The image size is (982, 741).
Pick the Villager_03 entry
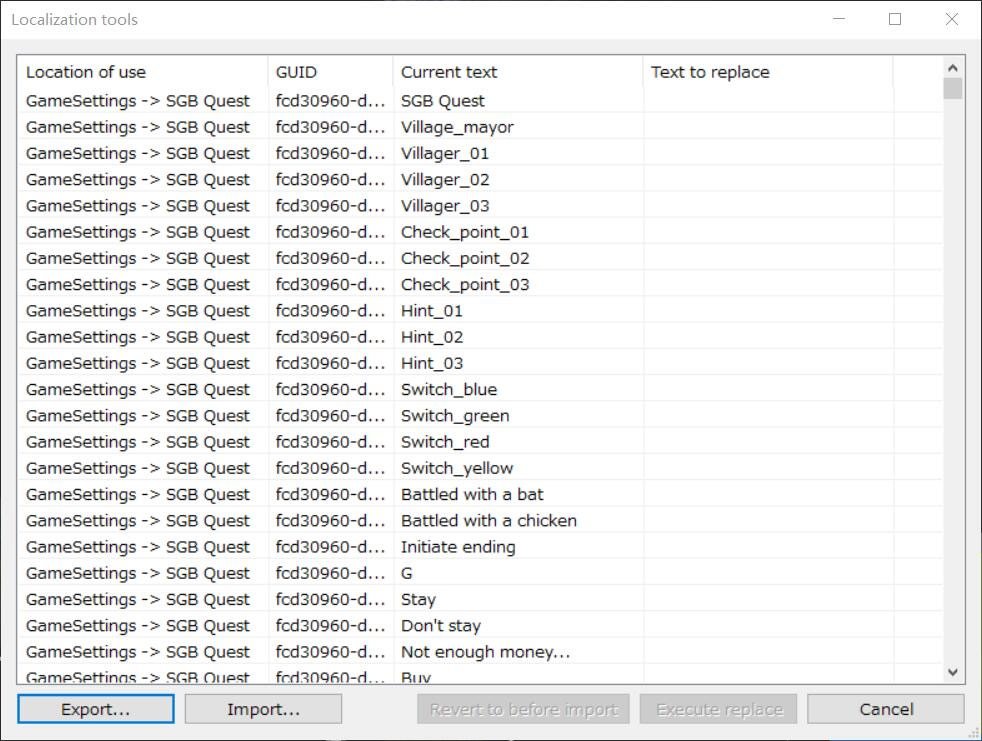[480, 206]
